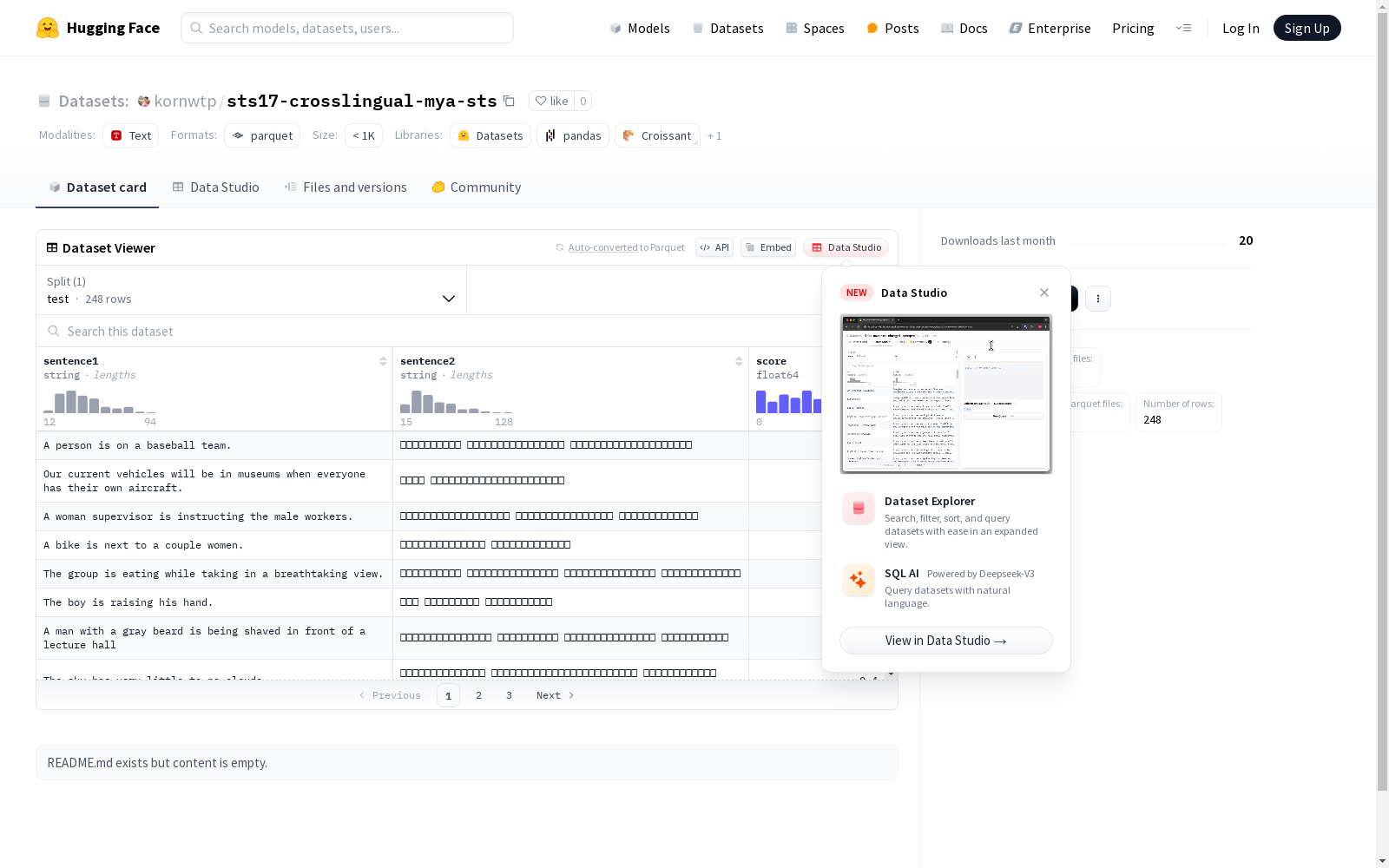Viewport: 1389px width, 868px height.
Task: Click the Hugging Face logo icon
Action: pos(48,28)
